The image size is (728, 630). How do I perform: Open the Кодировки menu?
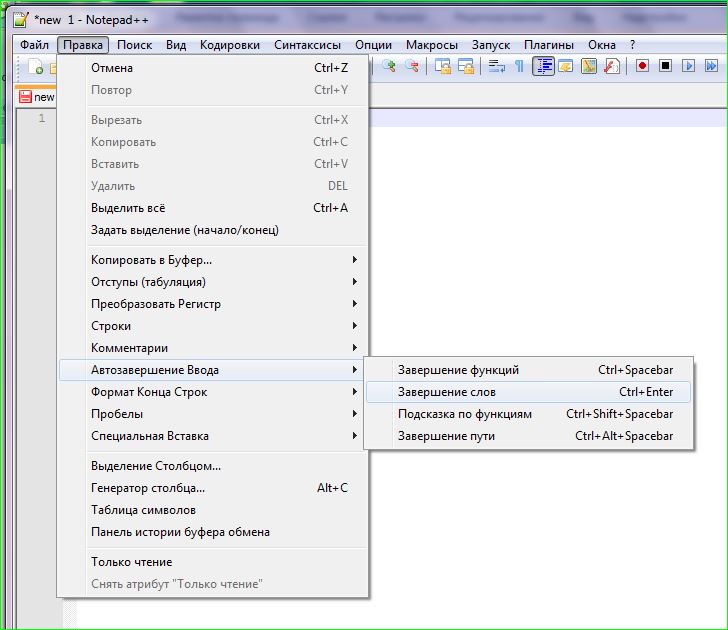tap(230, 45)
